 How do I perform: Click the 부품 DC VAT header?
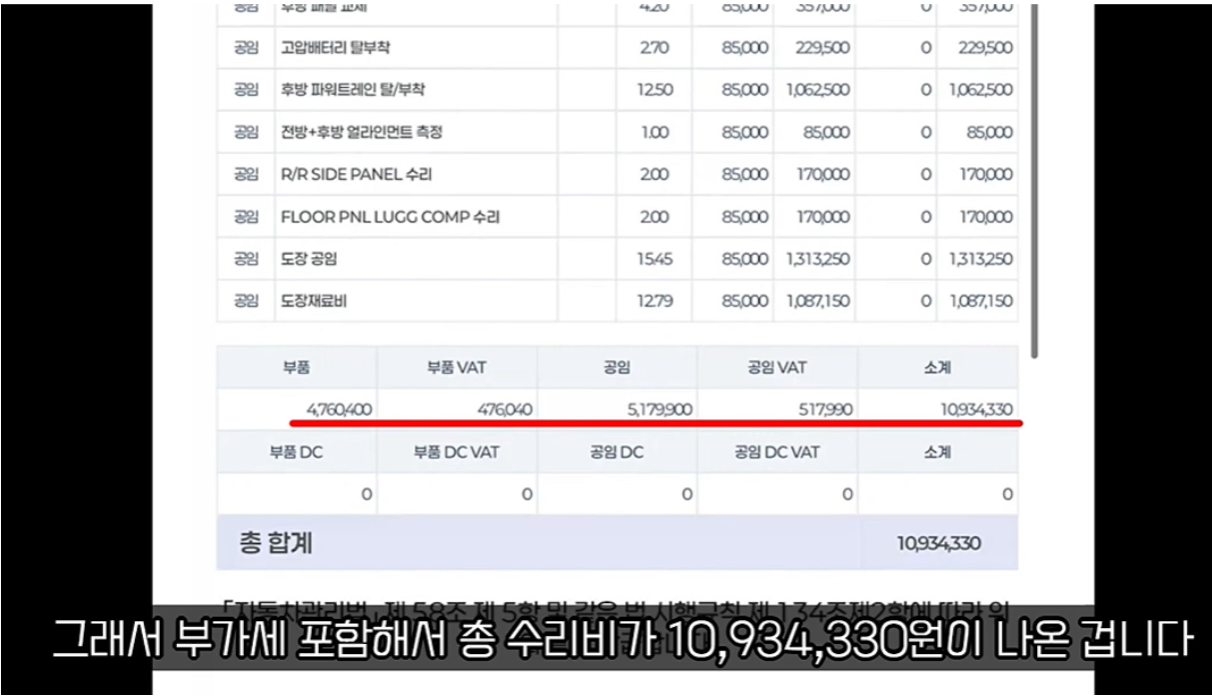(456, 452)
